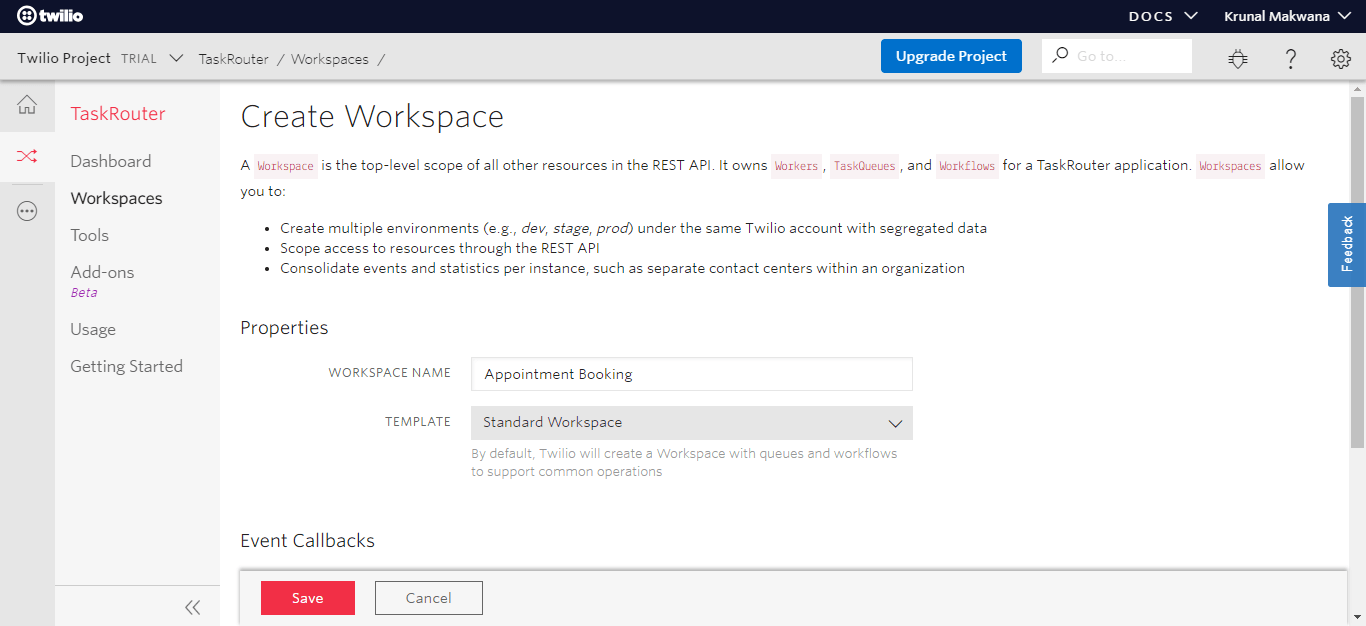Expand the Krunal Makwana account menu

(x=1286, y=15)
